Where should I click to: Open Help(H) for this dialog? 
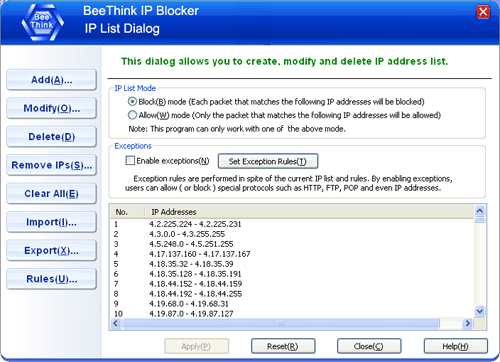(x=455, y=346)
